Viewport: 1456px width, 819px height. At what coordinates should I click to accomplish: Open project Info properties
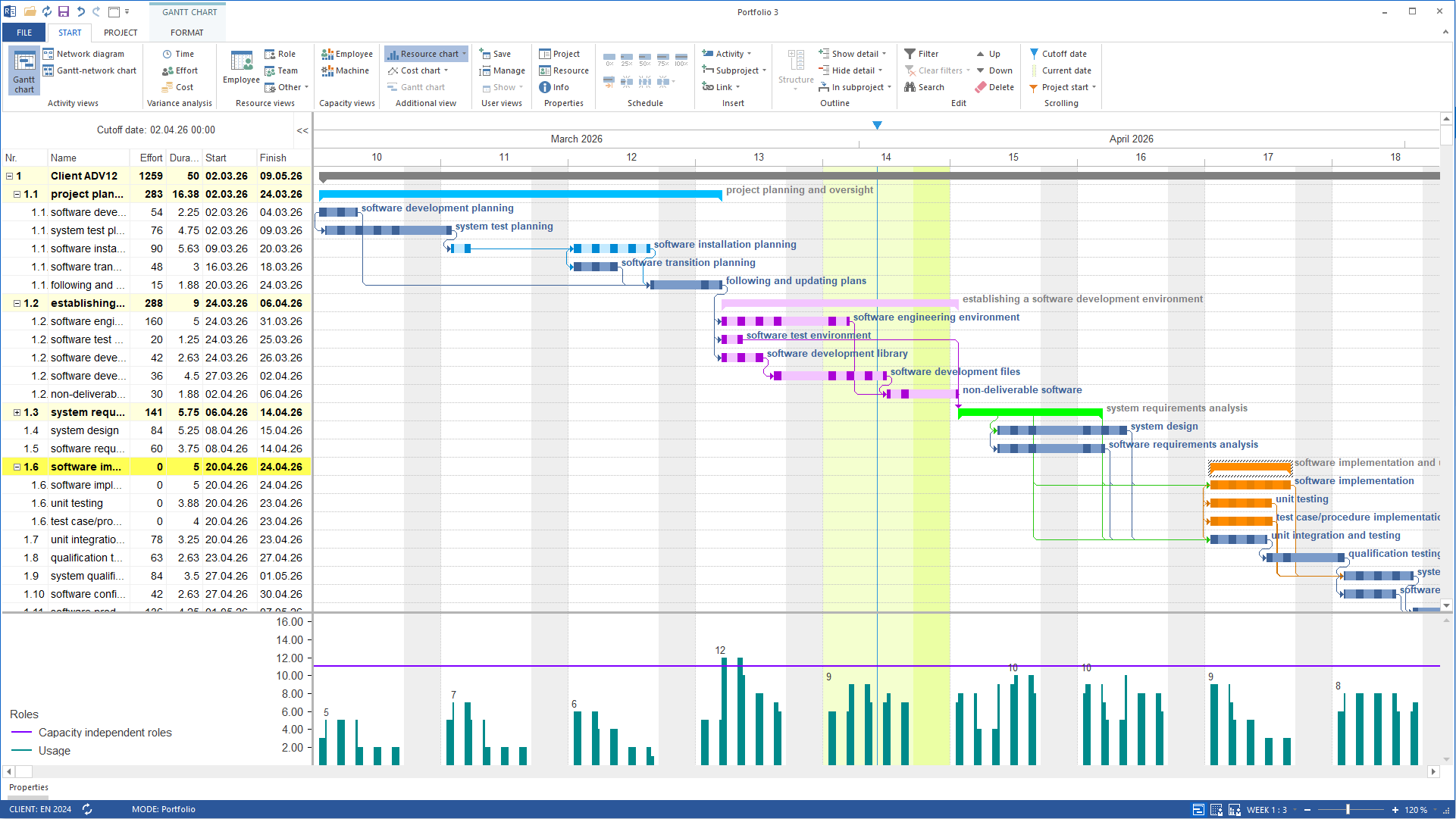[x=554, y=87]
